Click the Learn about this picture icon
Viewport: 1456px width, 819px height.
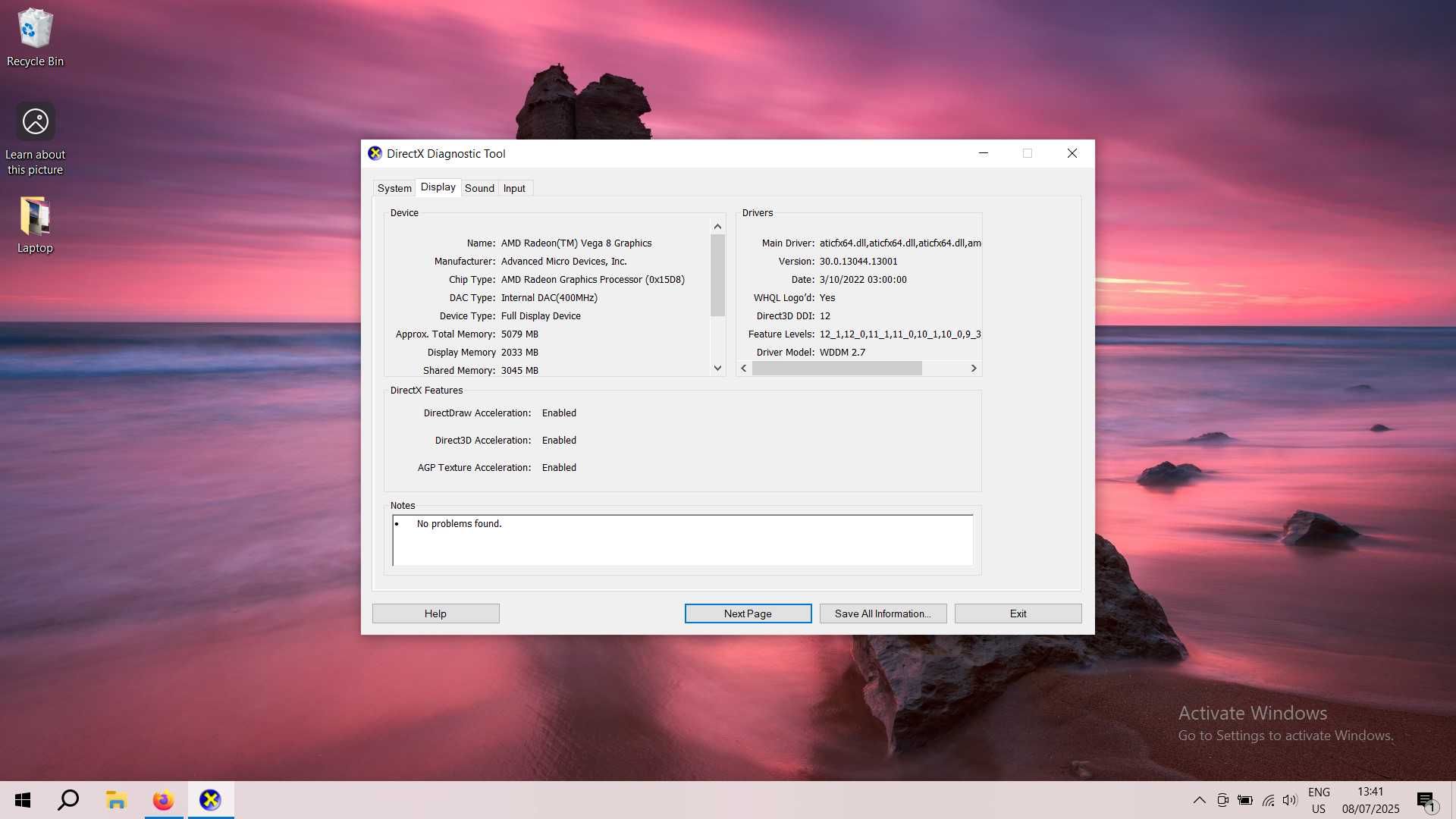coord(35,140)
